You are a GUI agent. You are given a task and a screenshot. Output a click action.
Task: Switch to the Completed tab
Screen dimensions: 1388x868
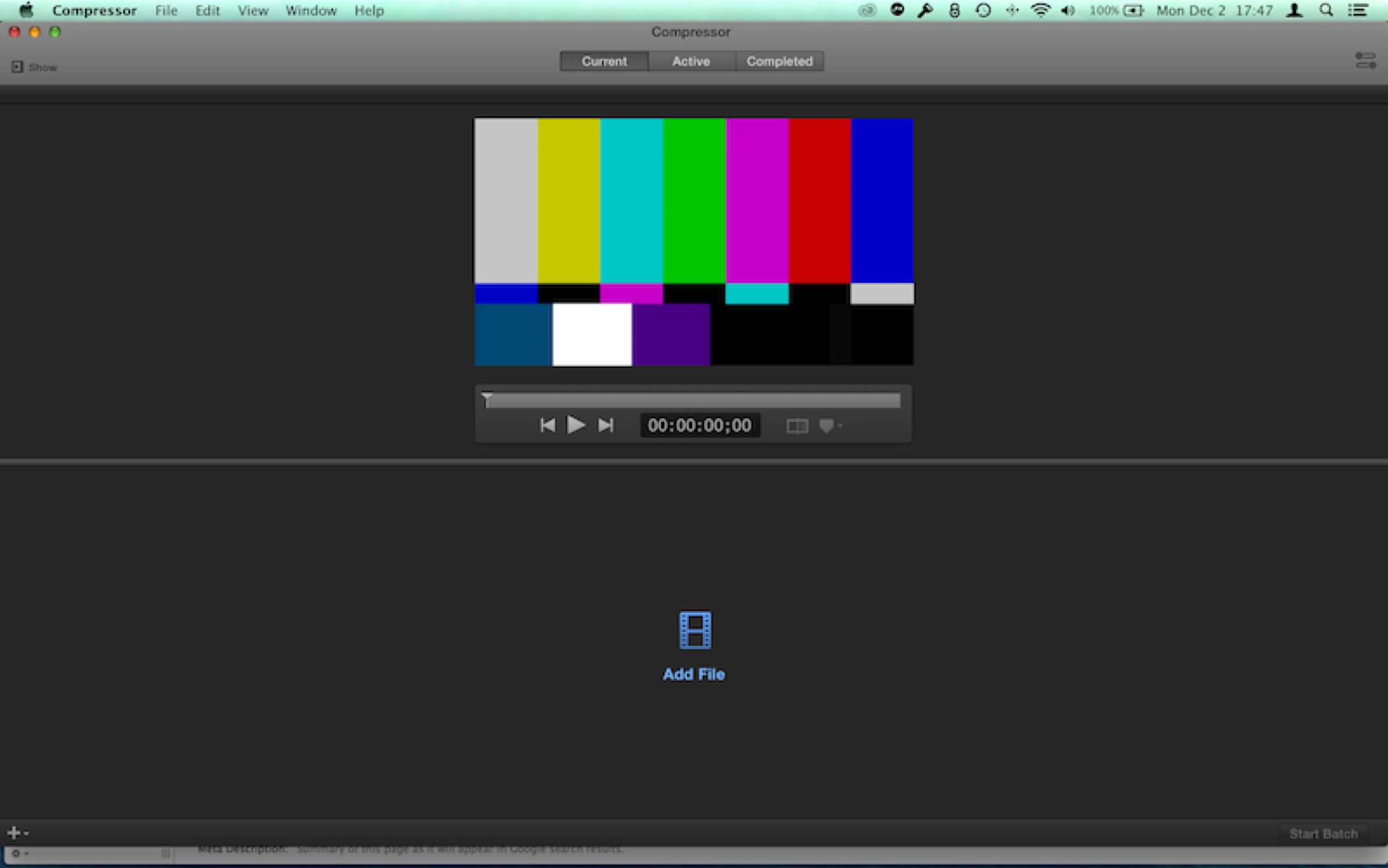click(x=779, y=62)
